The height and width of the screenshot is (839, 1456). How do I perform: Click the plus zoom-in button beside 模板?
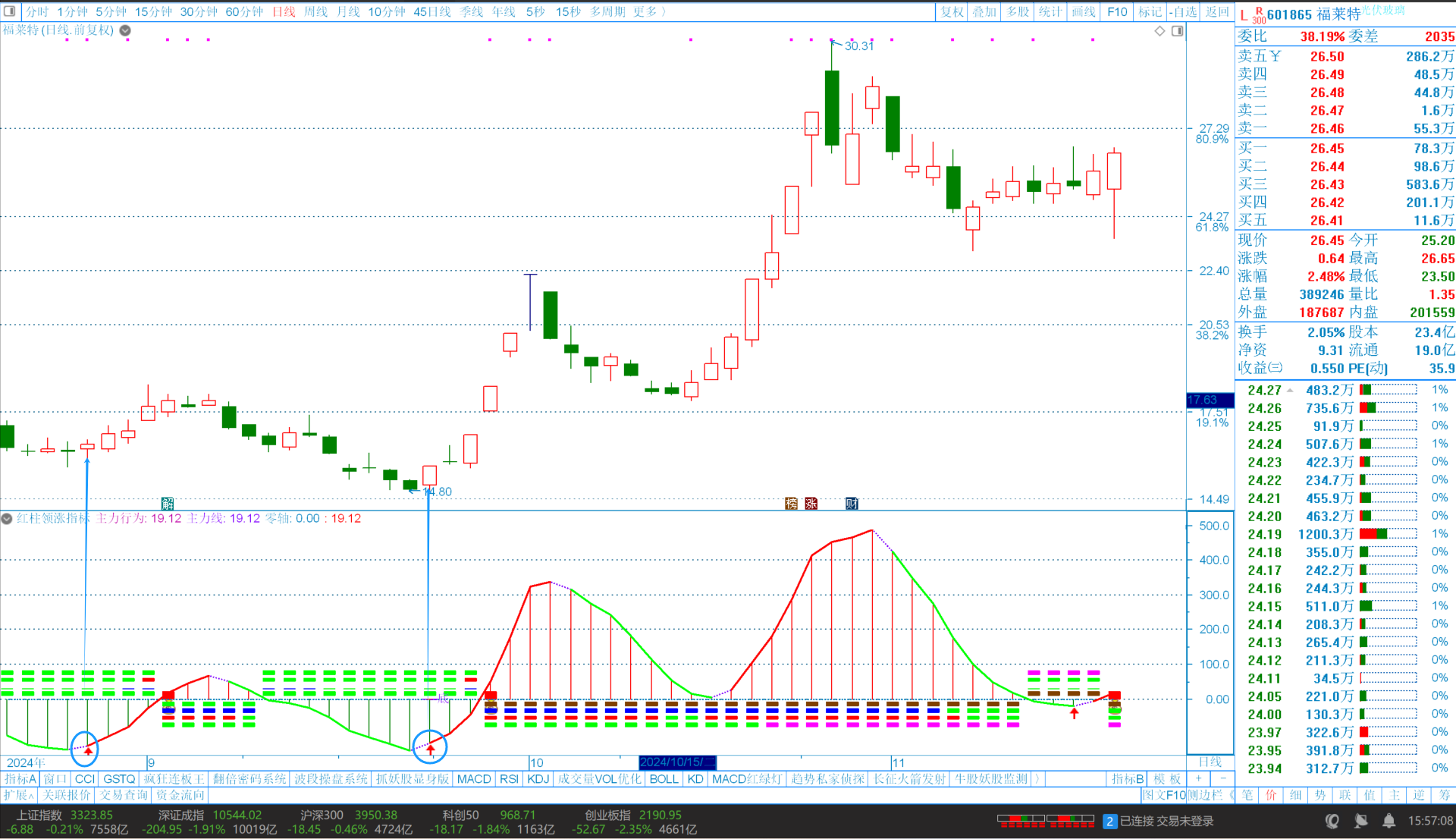1199,779
